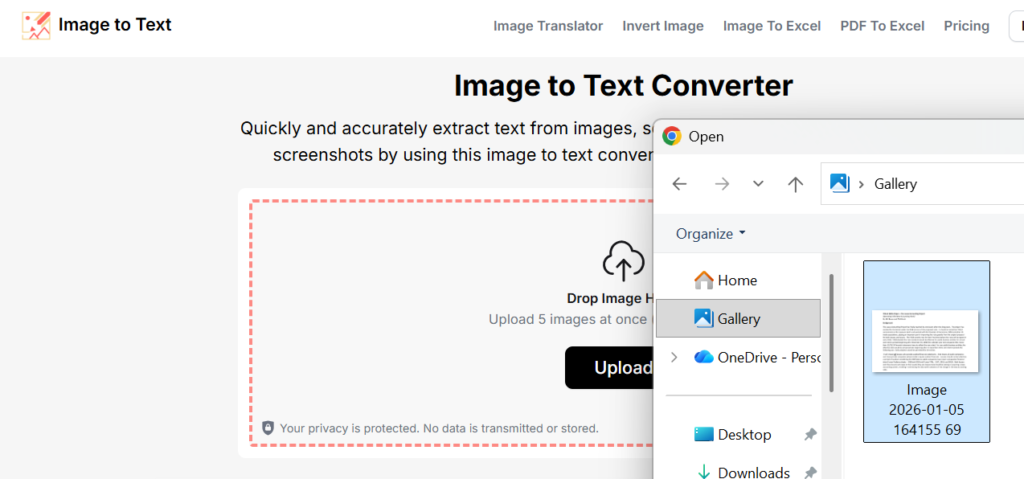Click the pin icon beside Desktop
This screenshot has height=479, width=1024.
coord(809,435)
